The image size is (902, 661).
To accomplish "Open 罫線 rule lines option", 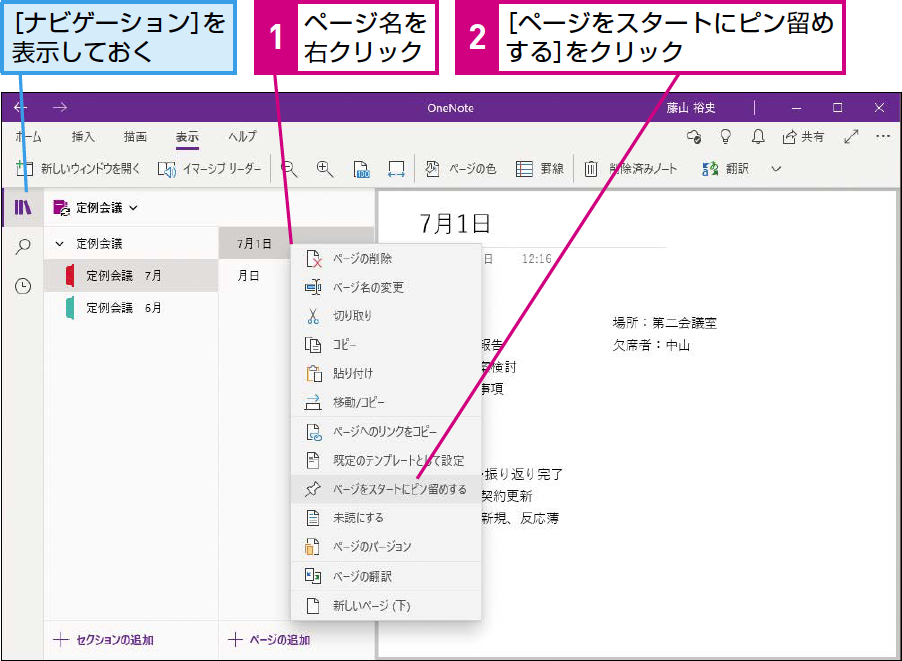I will click(x=540, y=169).
